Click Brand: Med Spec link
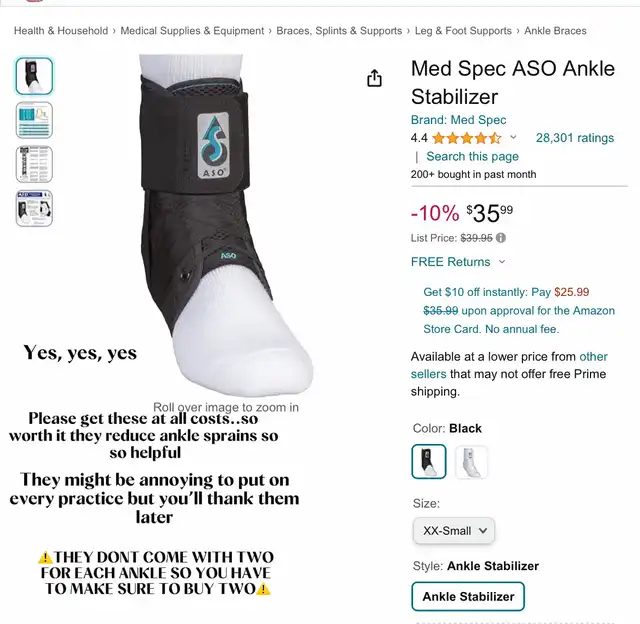Screen dimensions: 640x624 (x=458, y=120)
